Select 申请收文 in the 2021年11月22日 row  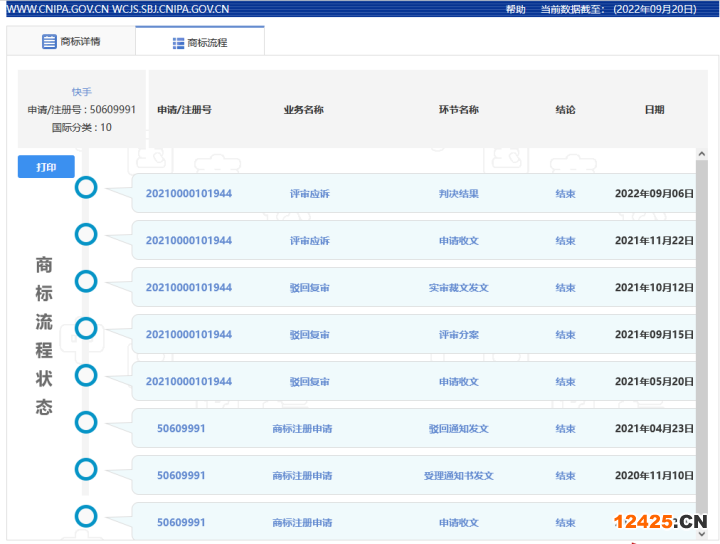(458, 241)
